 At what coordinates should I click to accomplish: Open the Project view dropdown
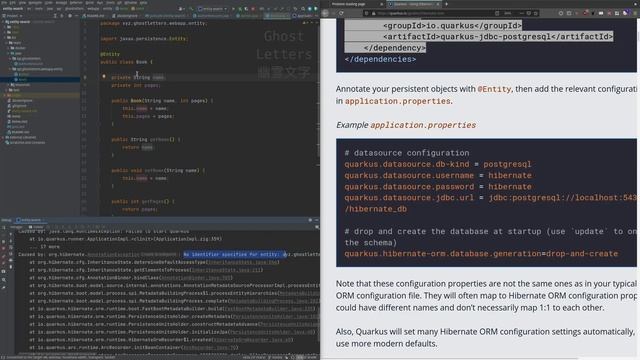pos(12,16)
